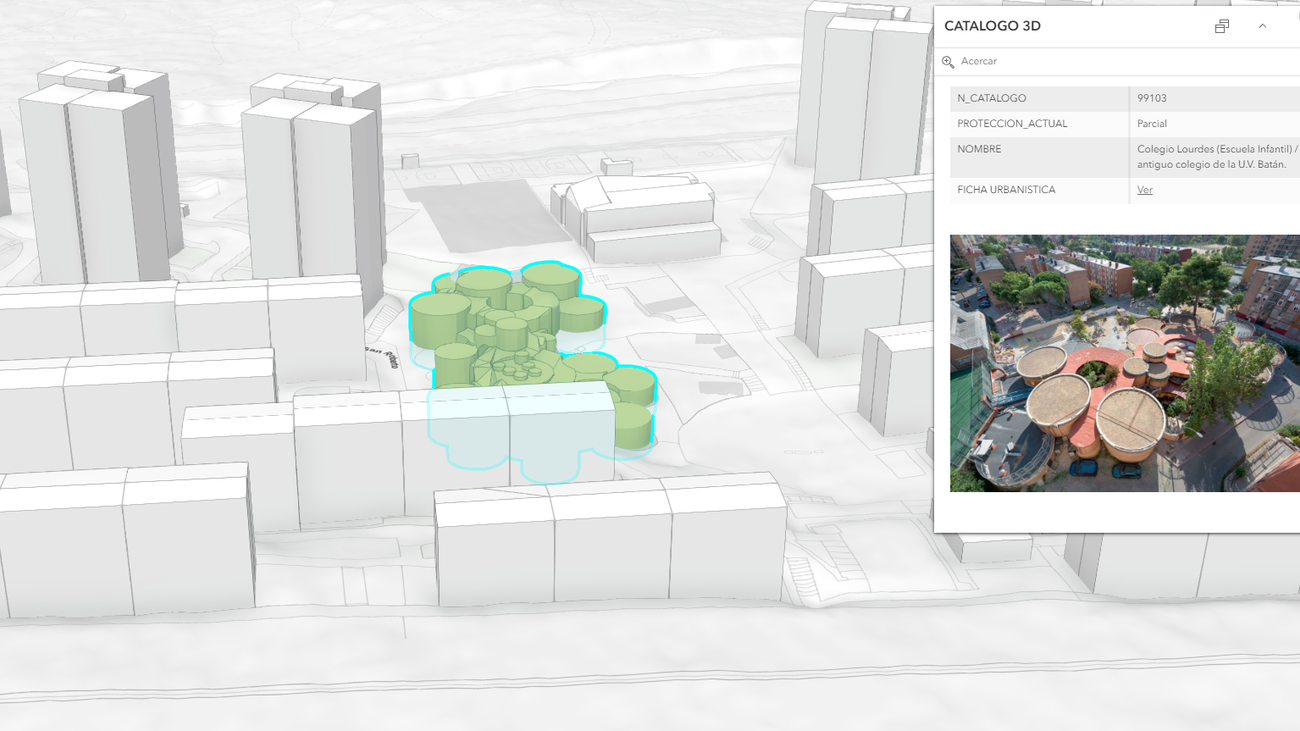Select the catalog number value 99103
Viewport: 1300px width, 731px height.
click(x=1151, y=98)
